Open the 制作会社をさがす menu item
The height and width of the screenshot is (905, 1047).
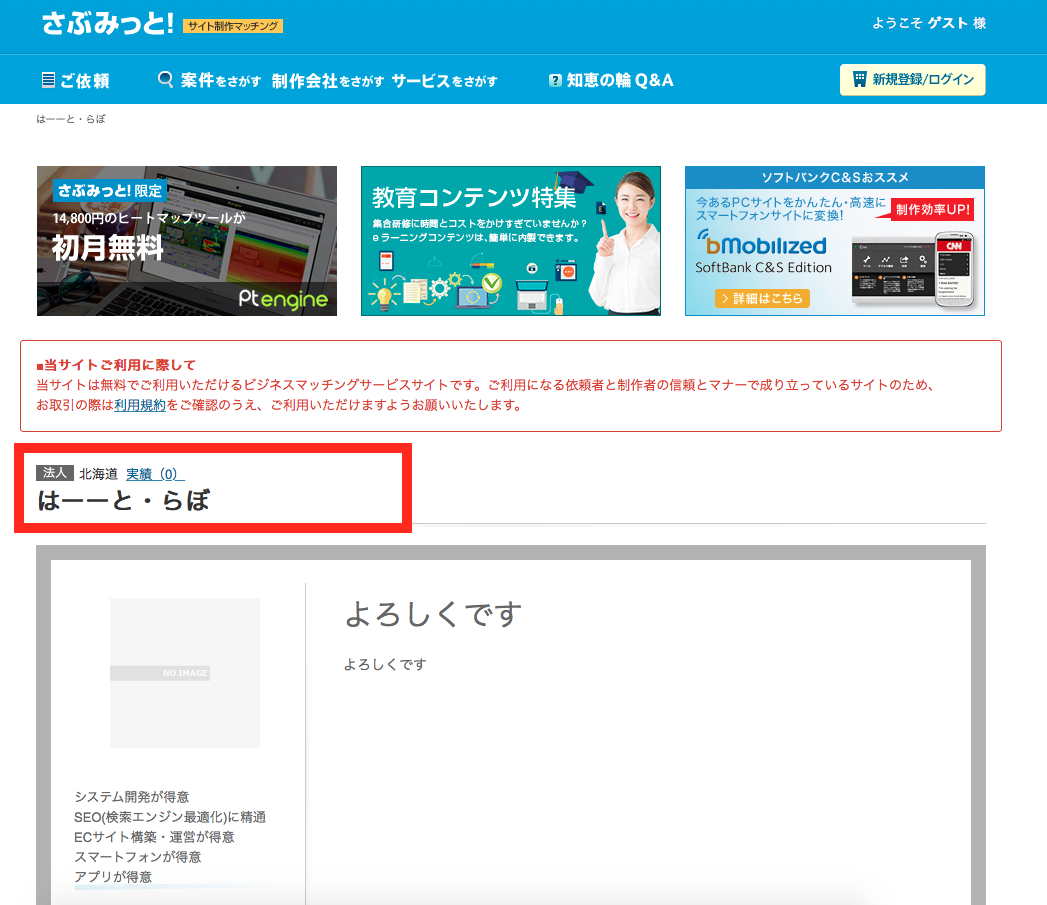tap(327, 81)
